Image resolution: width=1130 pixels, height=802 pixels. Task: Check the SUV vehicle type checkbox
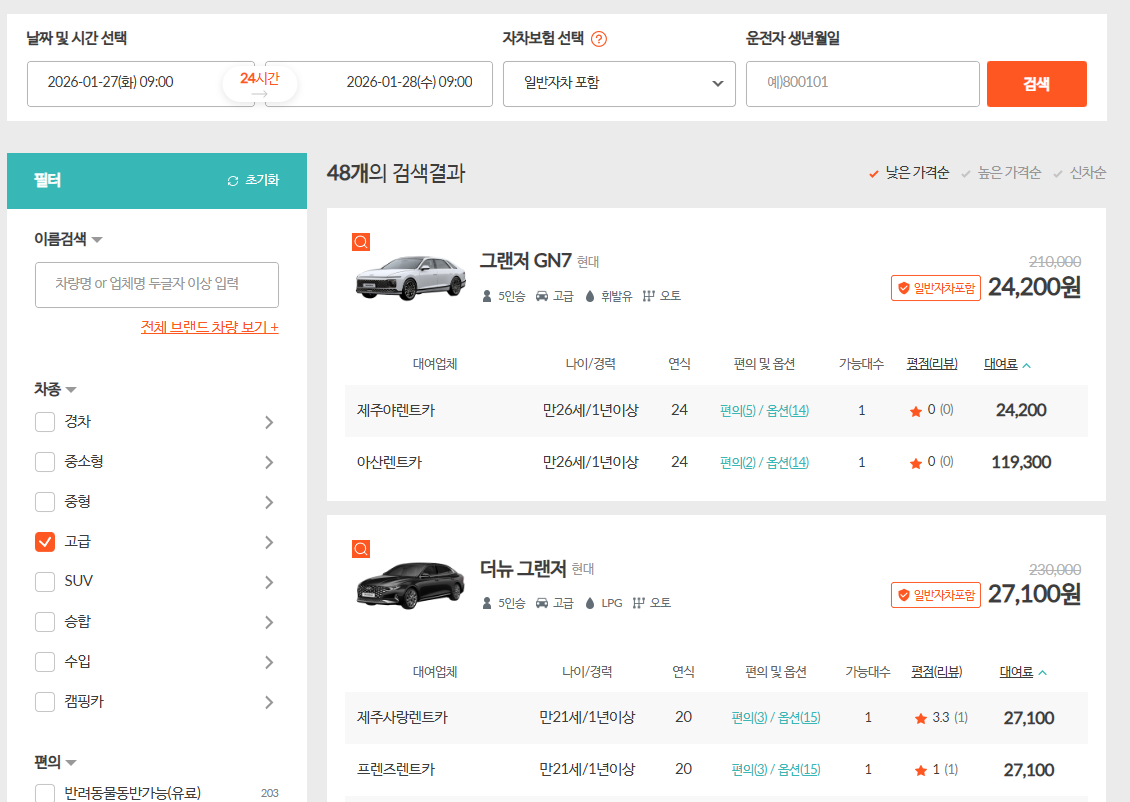click(x=45, y=582)
